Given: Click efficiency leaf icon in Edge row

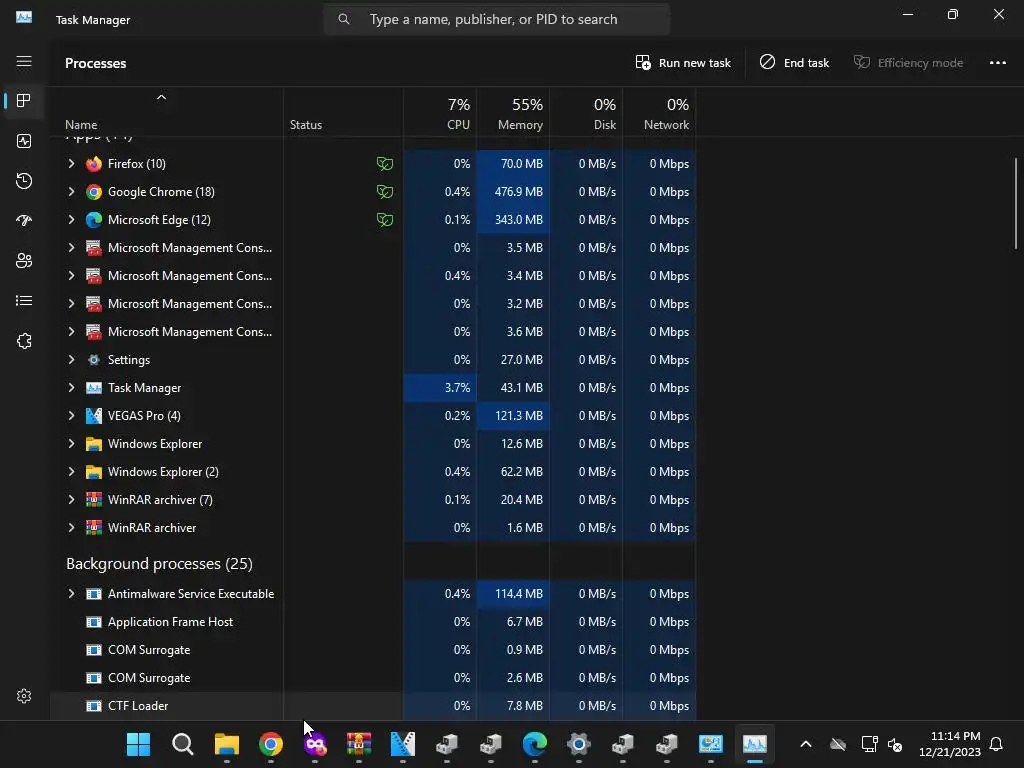Looking at the screenshot, I should tap(385, 220).
